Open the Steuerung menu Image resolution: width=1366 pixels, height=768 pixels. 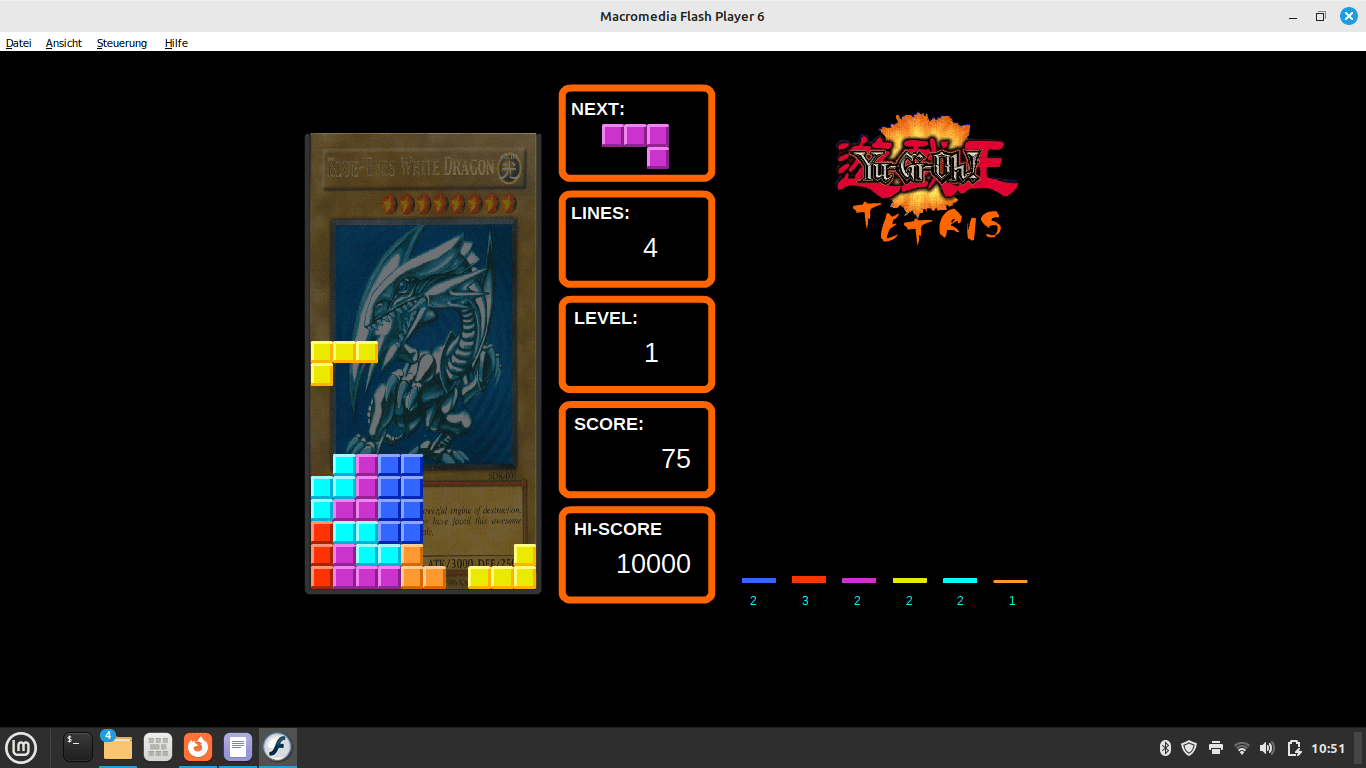pos(122,43)
